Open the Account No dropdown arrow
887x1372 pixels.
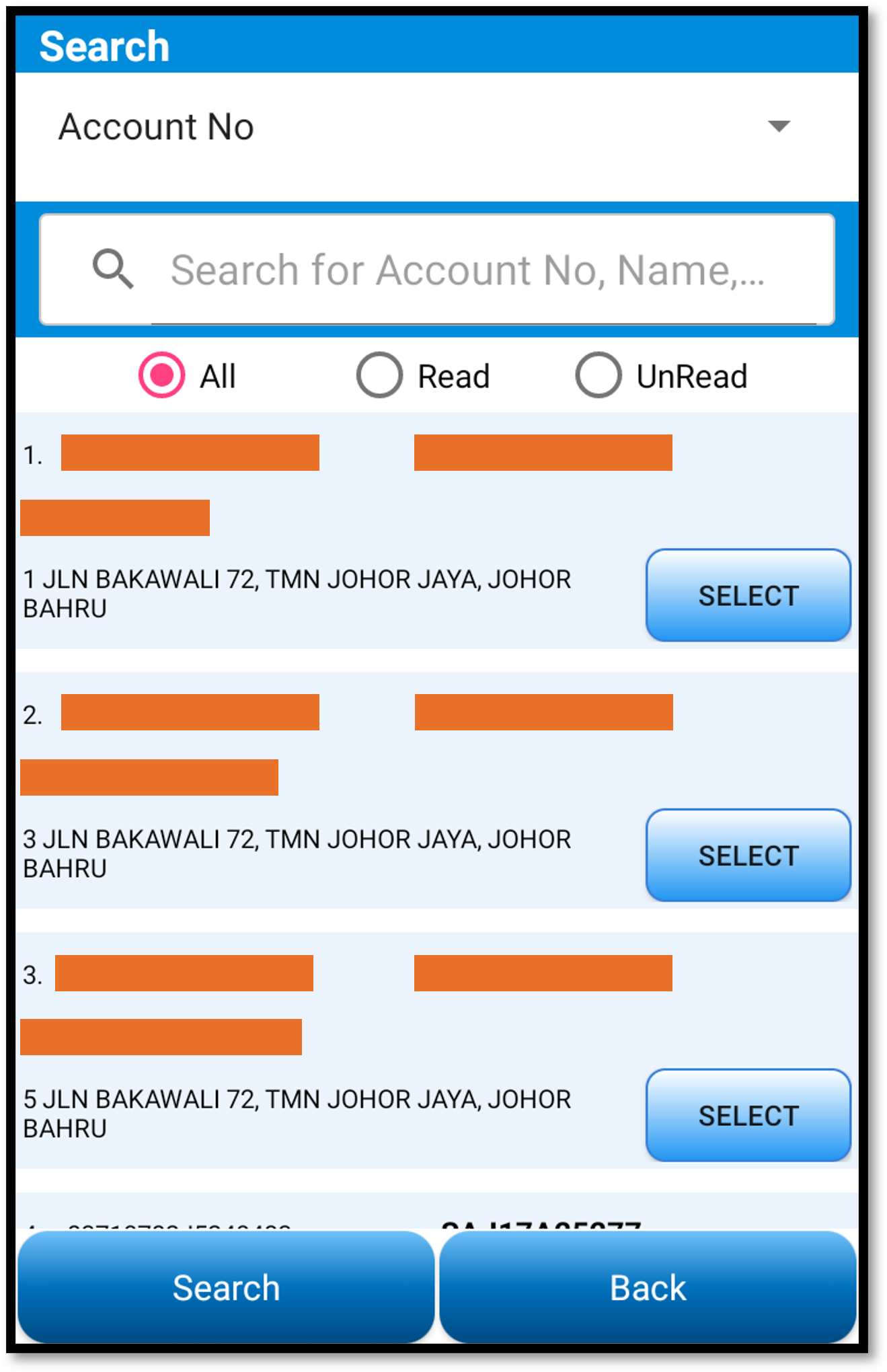[x=779, y=126]
